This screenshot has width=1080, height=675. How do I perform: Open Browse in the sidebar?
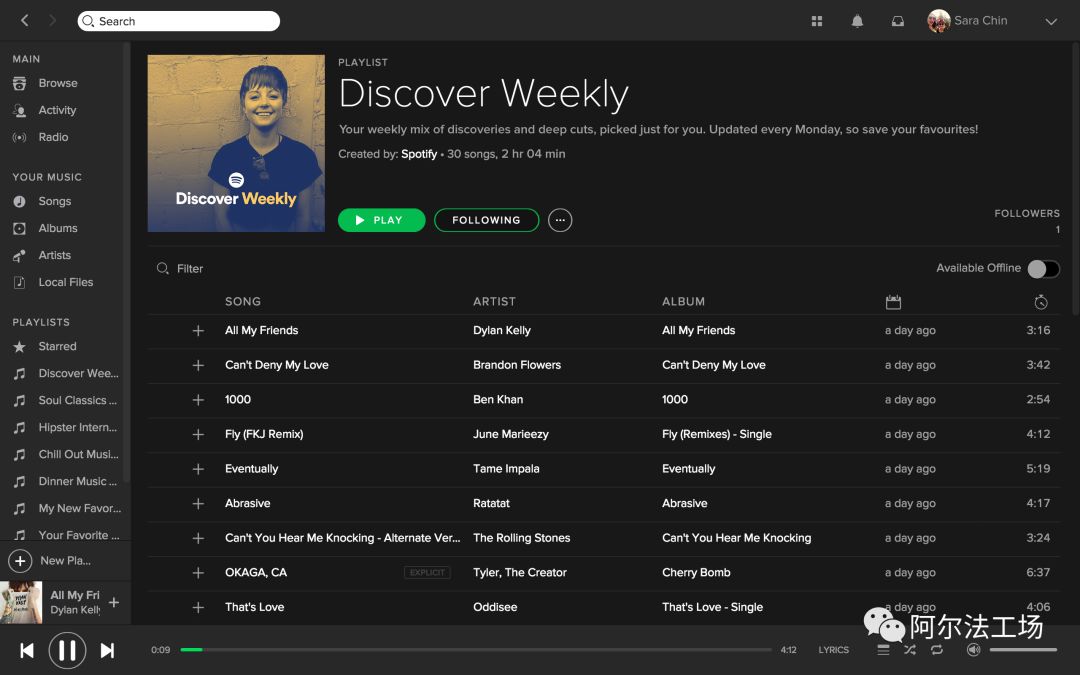coord(57,83)
